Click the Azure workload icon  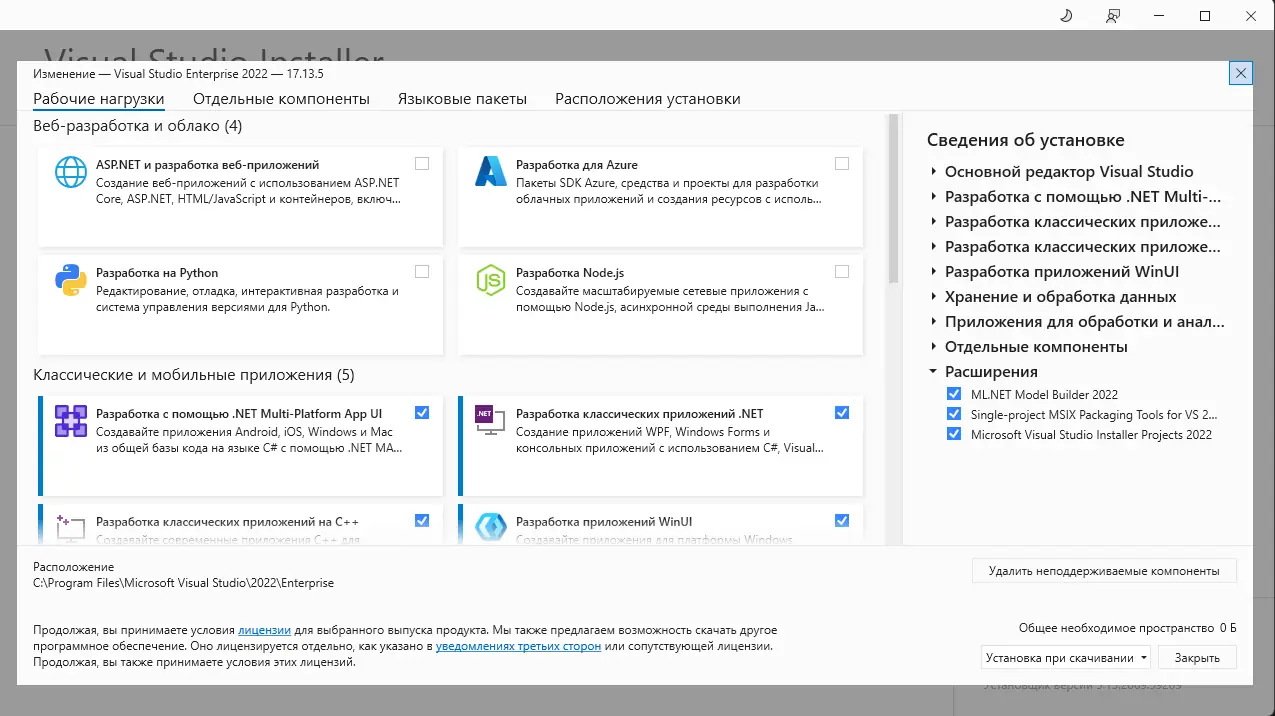pos(490,172)
